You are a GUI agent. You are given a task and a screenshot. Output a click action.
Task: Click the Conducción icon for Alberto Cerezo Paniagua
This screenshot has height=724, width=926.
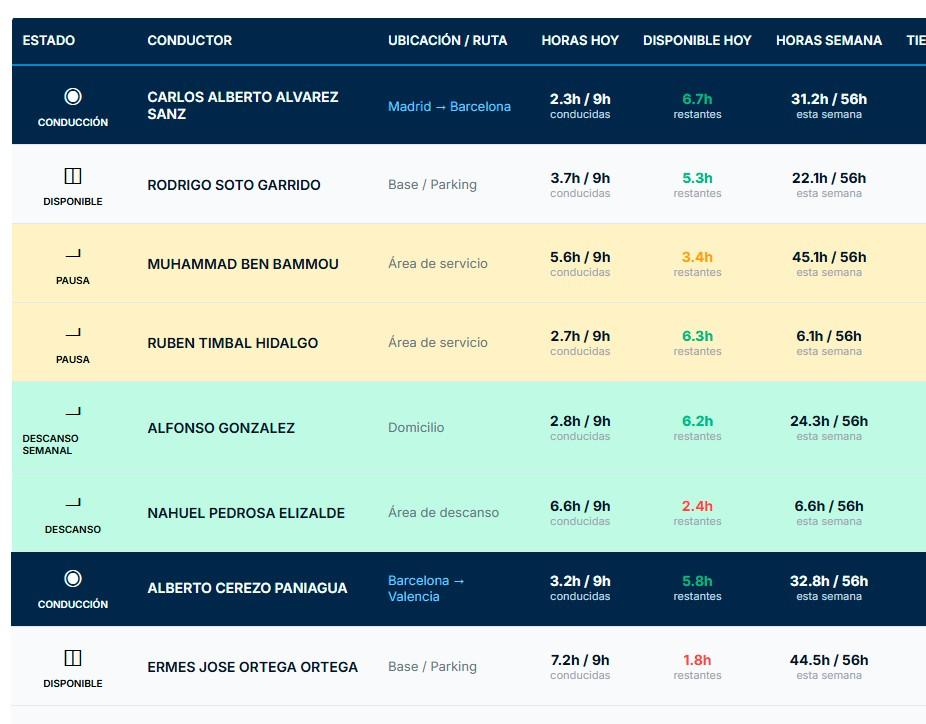pos(73,578)
